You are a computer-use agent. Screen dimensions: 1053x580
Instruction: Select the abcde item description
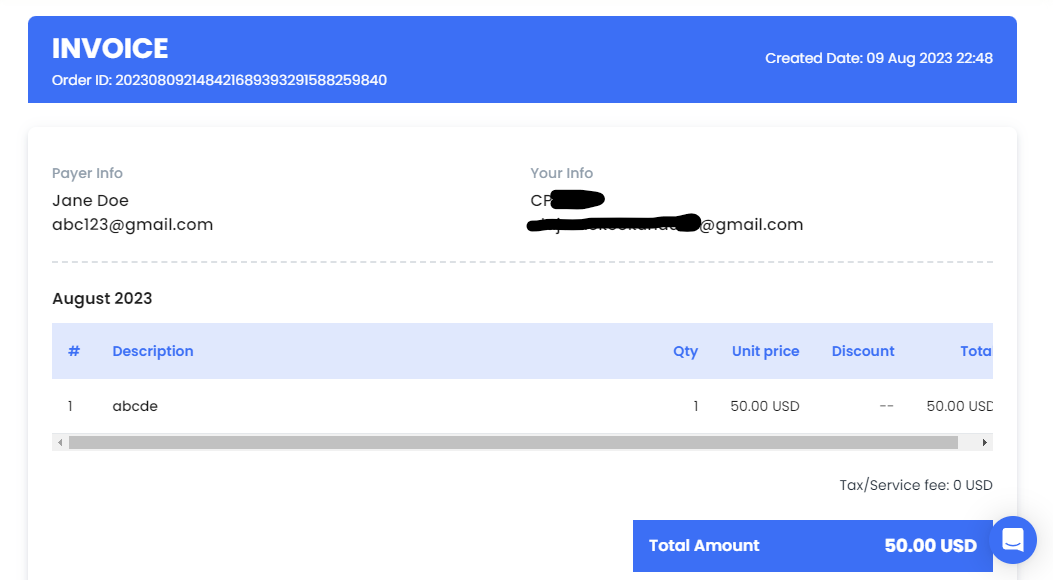point(135,406)
